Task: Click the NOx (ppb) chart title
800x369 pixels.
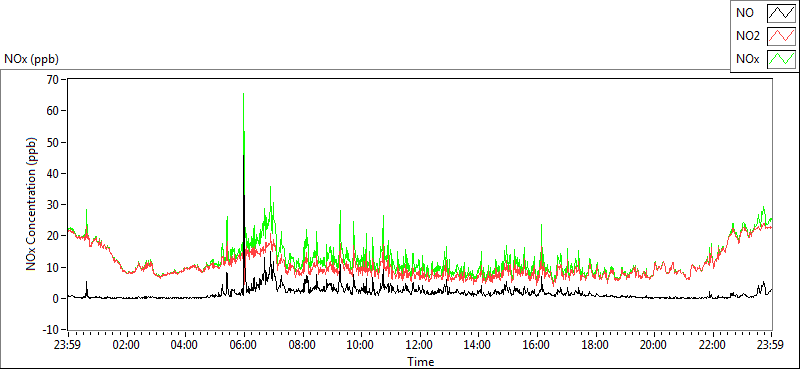Action: click(x=32, y=59)
